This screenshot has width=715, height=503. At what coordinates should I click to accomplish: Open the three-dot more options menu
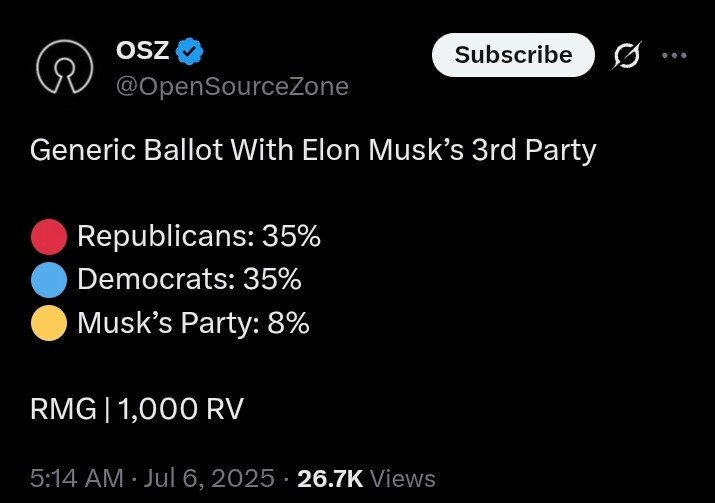point(674,56)
